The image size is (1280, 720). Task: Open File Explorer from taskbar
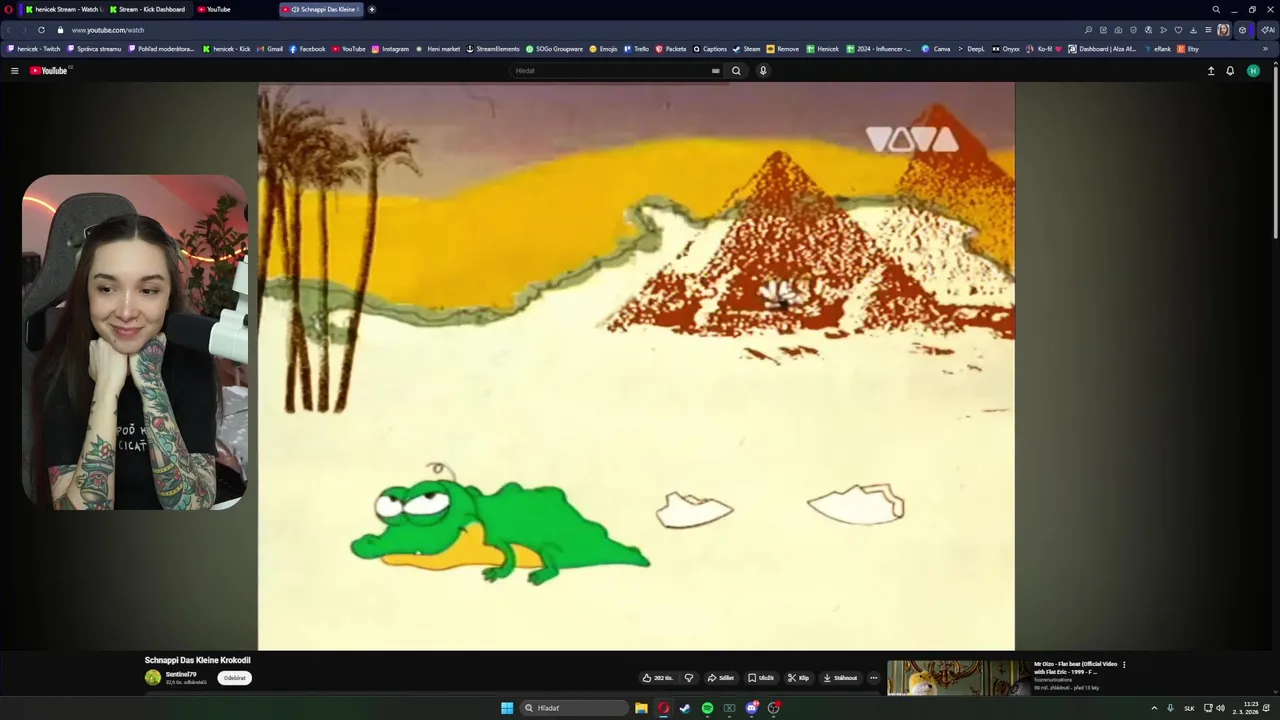coord(641,708)
